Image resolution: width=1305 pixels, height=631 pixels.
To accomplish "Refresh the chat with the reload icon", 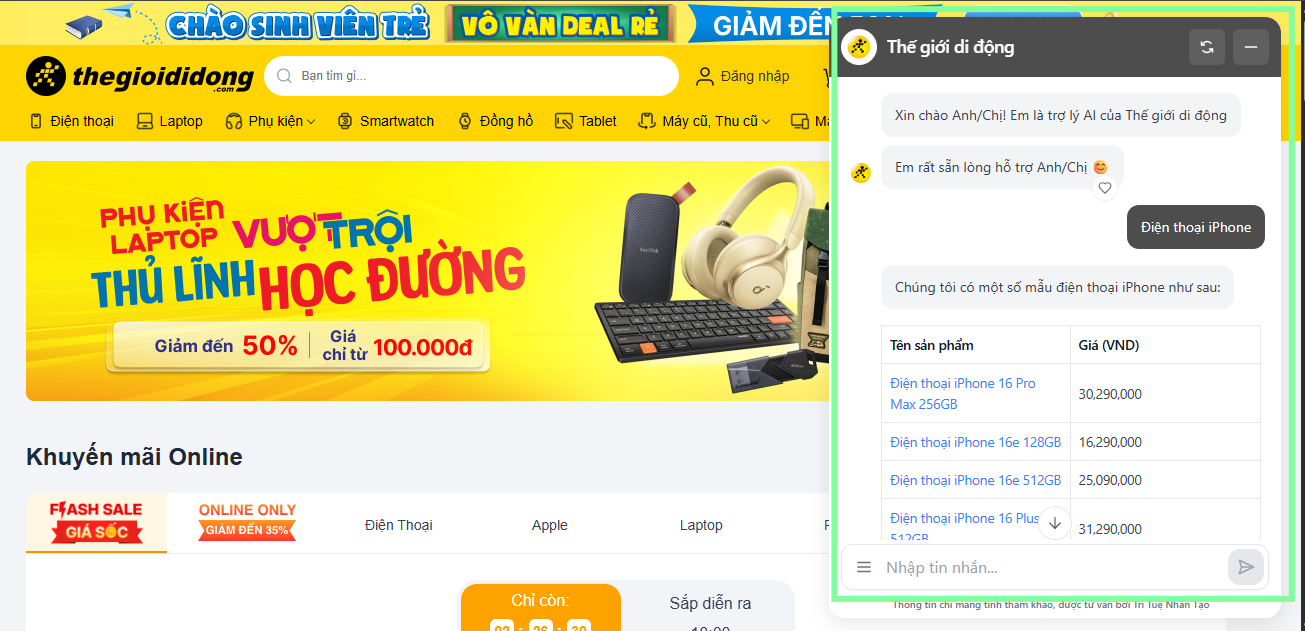I will pos(1207,47).
